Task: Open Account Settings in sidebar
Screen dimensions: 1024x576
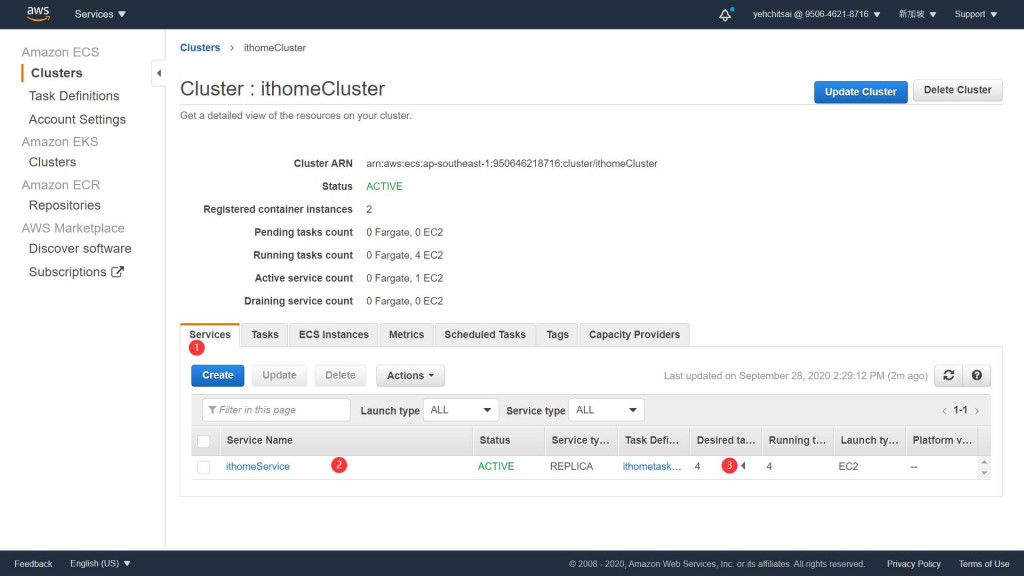Action: [x=77, y=120]
